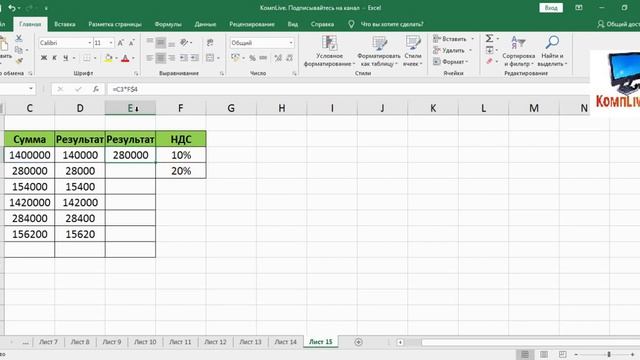Click the Undo arrow icon
This screenshot has width=640, height=360.
point(12,8)
